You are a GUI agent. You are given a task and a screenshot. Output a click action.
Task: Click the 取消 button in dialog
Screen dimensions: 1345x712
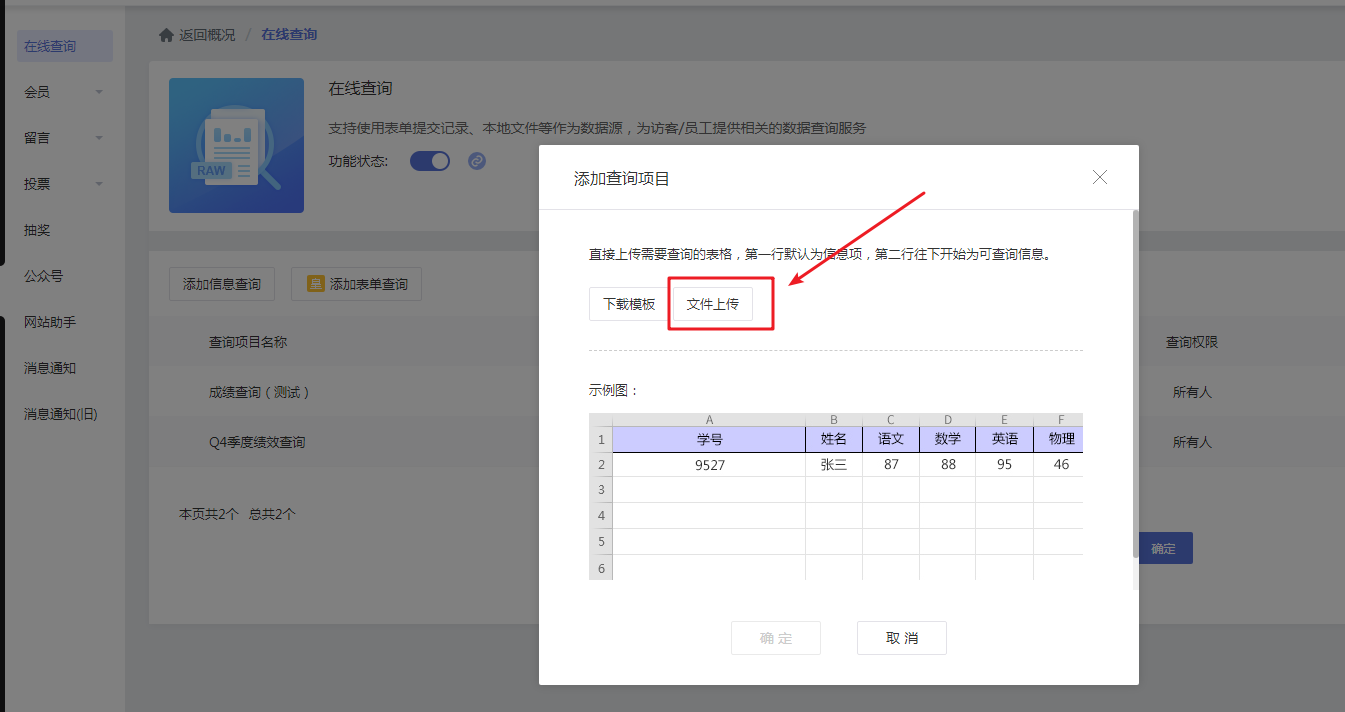point(902,638)
